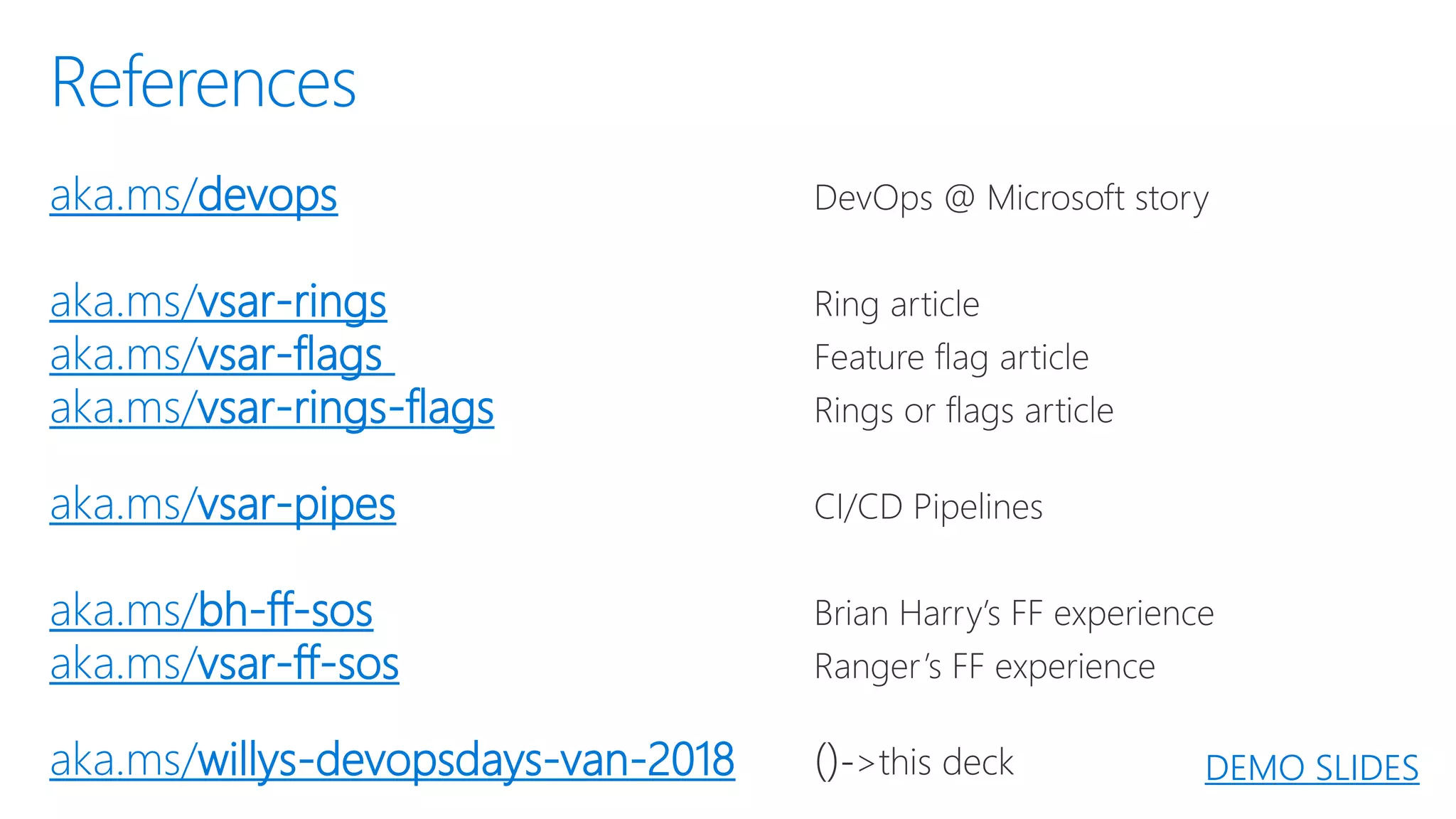Image resolution: width=1456 pixels, height=819 pixels.
Task: Follow the aka.ms/vsar-rings link
Action: pyautogui.click(x=218, y=302)
